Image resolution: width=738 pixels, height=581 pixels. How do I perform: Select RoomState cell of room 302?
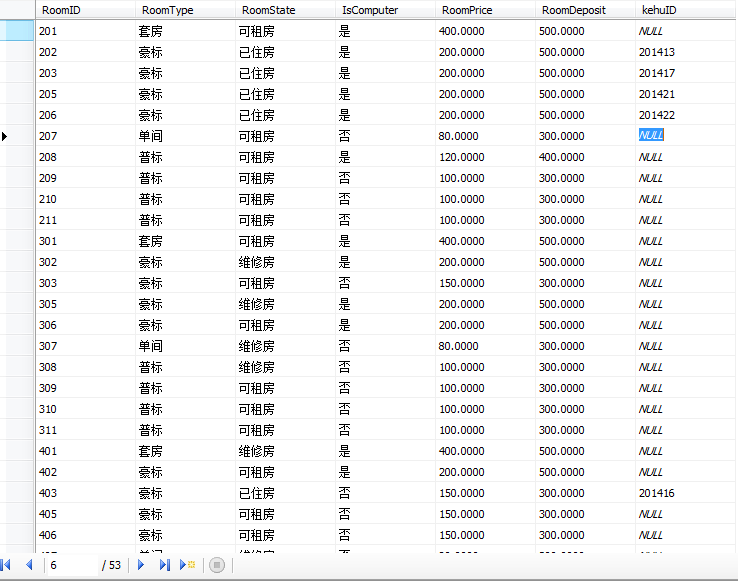(285, 262)
